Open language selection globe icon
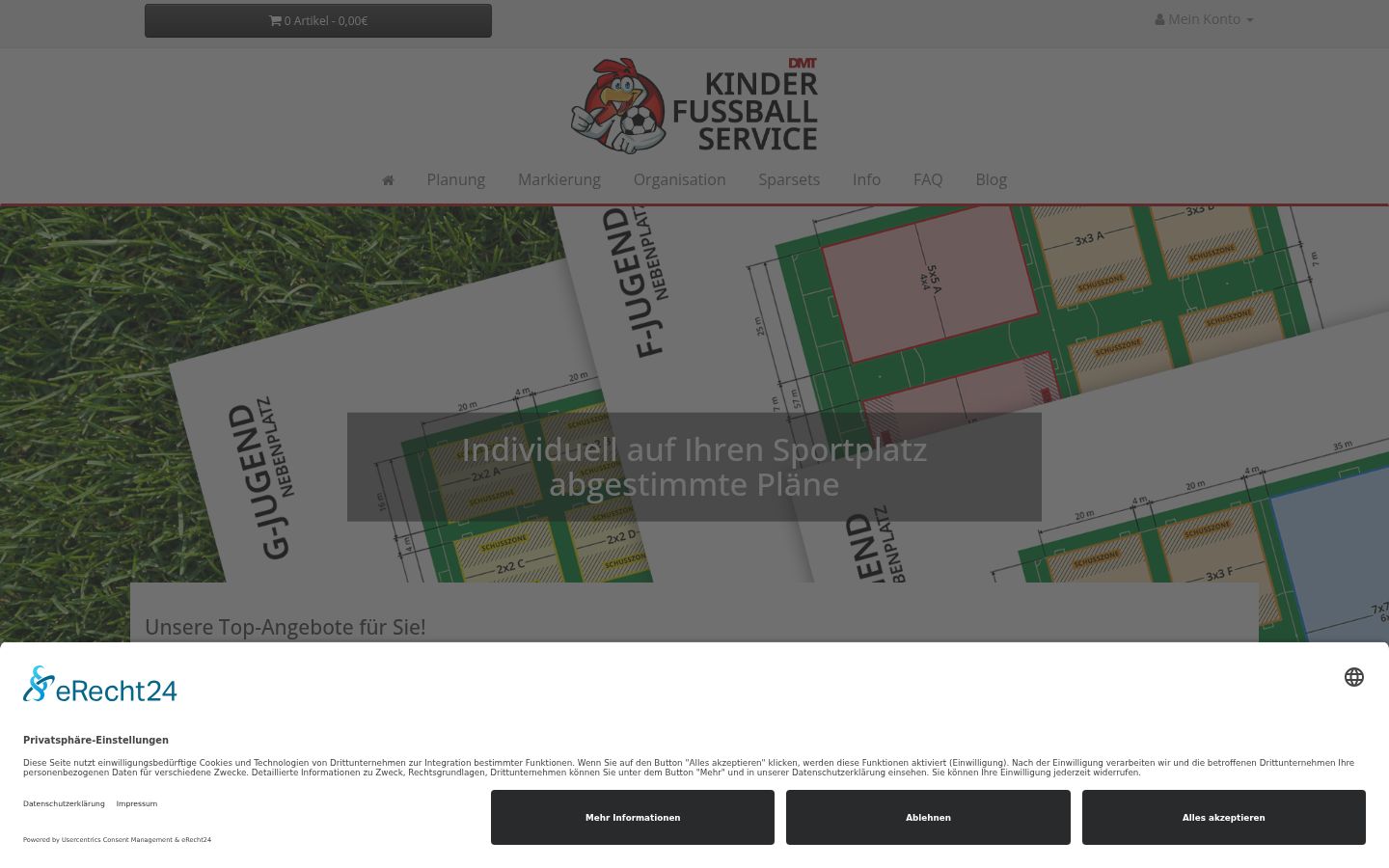This screenshot has height=868, width=1389. 1354,677
